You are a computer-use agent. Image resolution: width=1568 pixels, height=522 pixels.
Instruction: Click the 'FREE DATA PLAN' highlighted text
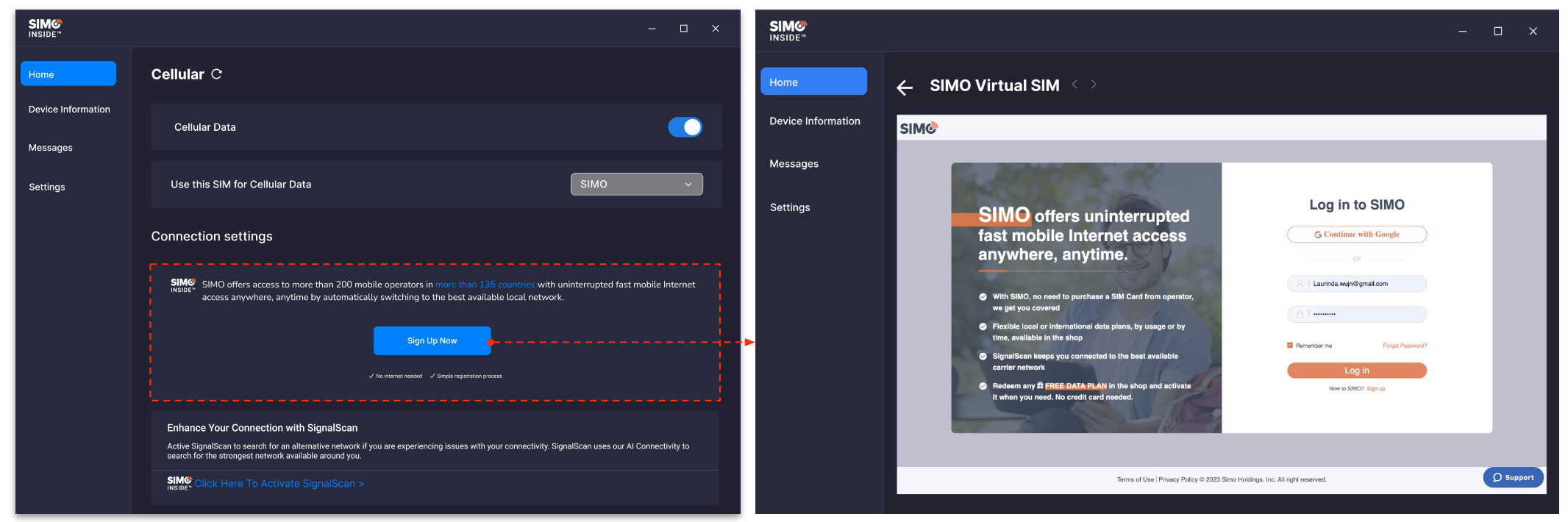(x=1076, y=386)
